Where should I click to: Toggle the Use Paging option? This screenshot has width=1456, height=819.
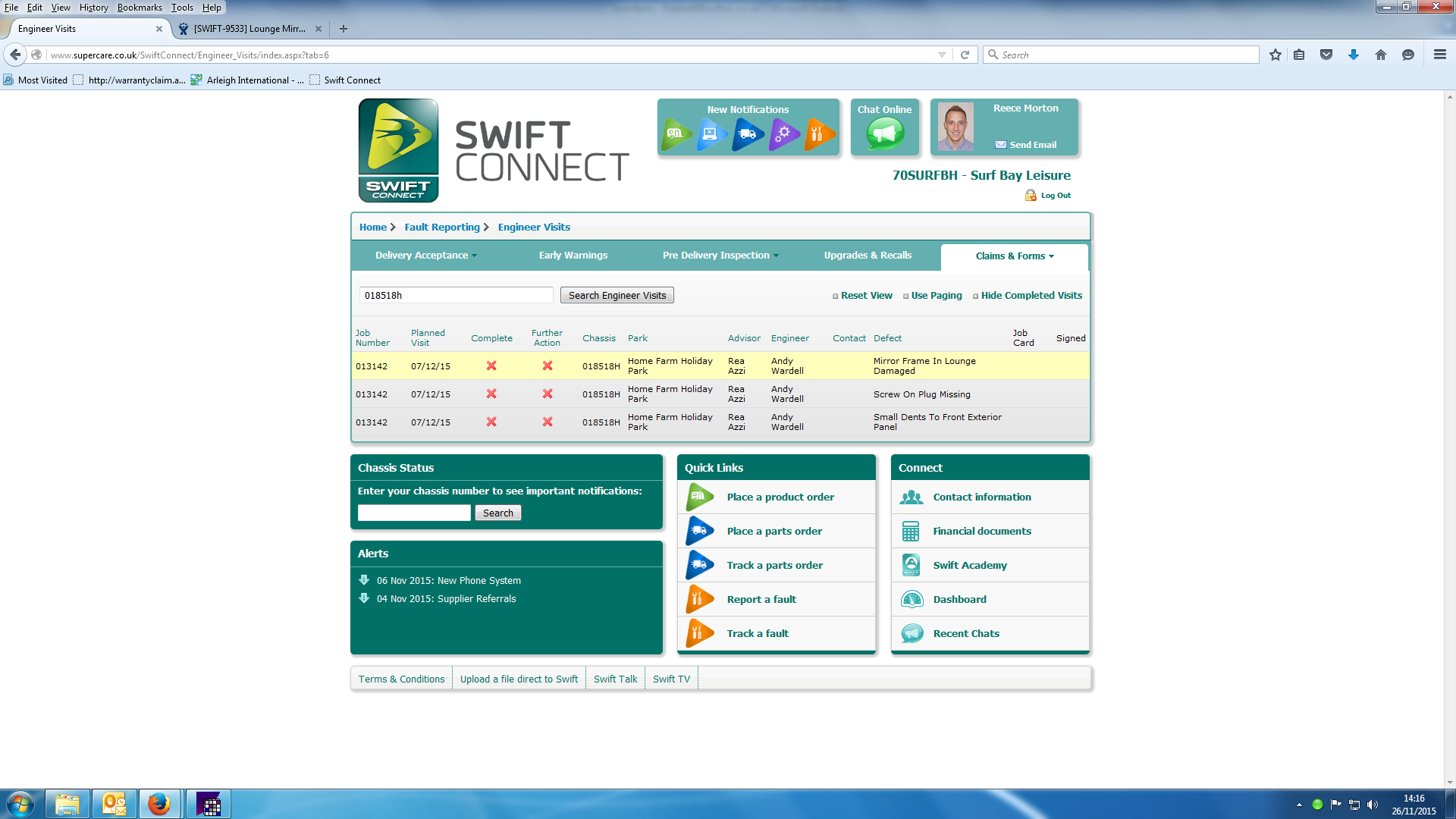pos(935,296)
